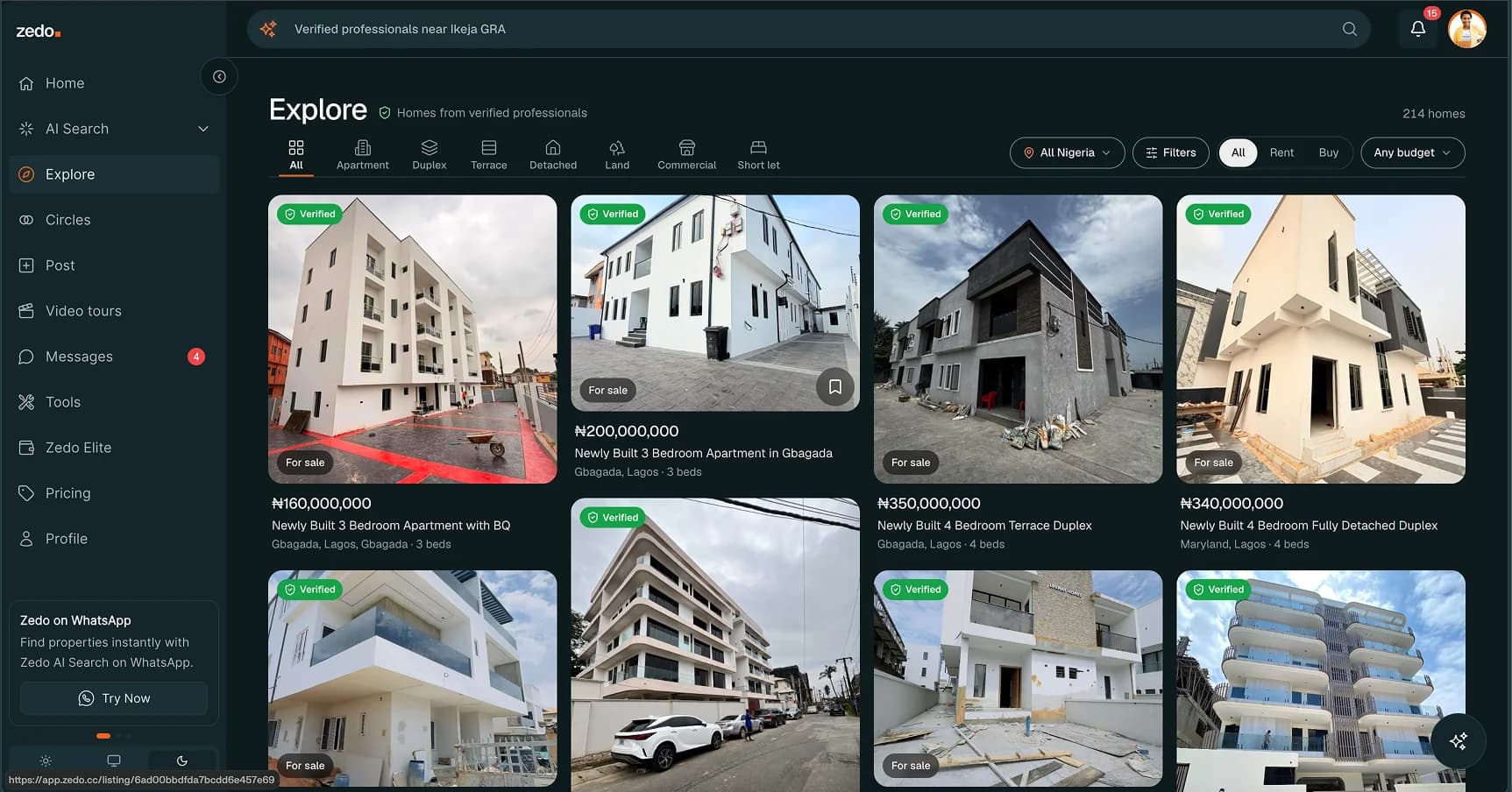Open Tools in the sidebar
The height and width of the screenshot is (792, 1512).
click(x=114, y=402)
